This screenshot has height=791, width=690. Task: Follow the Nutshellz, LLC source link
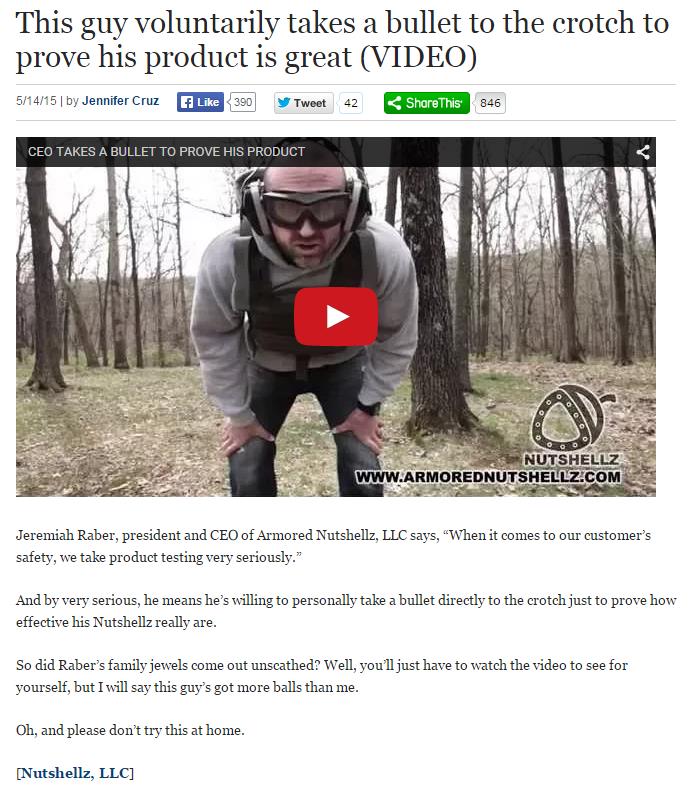pos(75,773)
